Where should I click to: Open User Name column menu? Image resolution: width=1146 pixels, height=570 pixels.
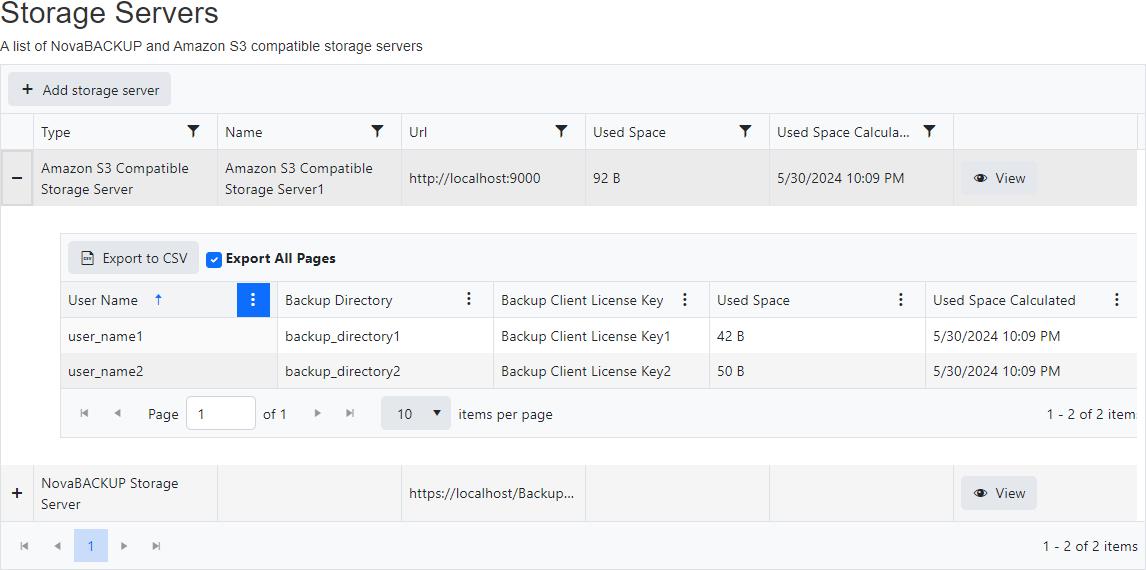[253, 300]
